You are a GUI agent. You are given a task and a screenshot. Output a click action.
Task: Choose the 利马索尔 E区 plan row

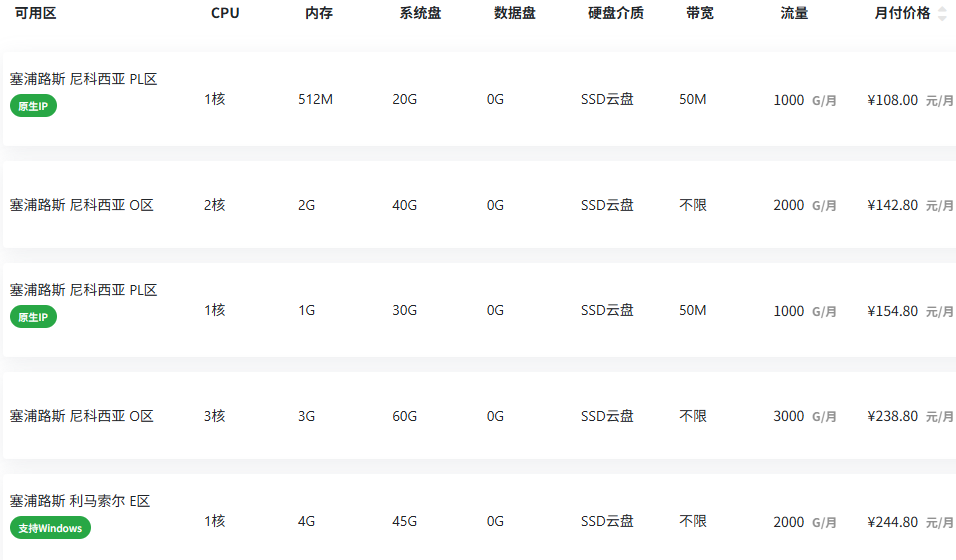479,517
